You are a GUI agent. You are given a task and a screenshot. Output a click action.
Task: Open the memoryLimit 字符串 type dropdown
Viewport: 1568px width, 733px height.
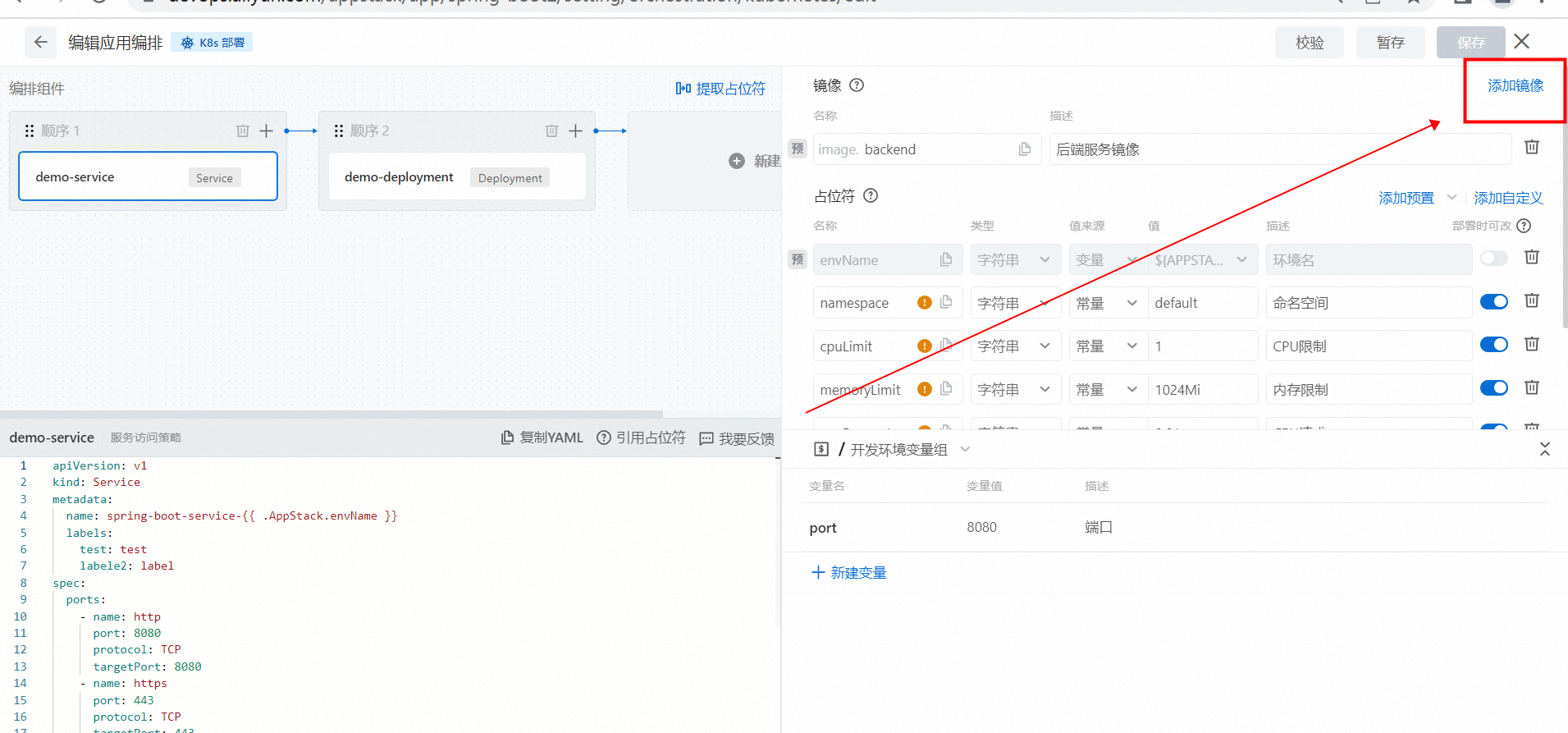[x=1016, y=390]
